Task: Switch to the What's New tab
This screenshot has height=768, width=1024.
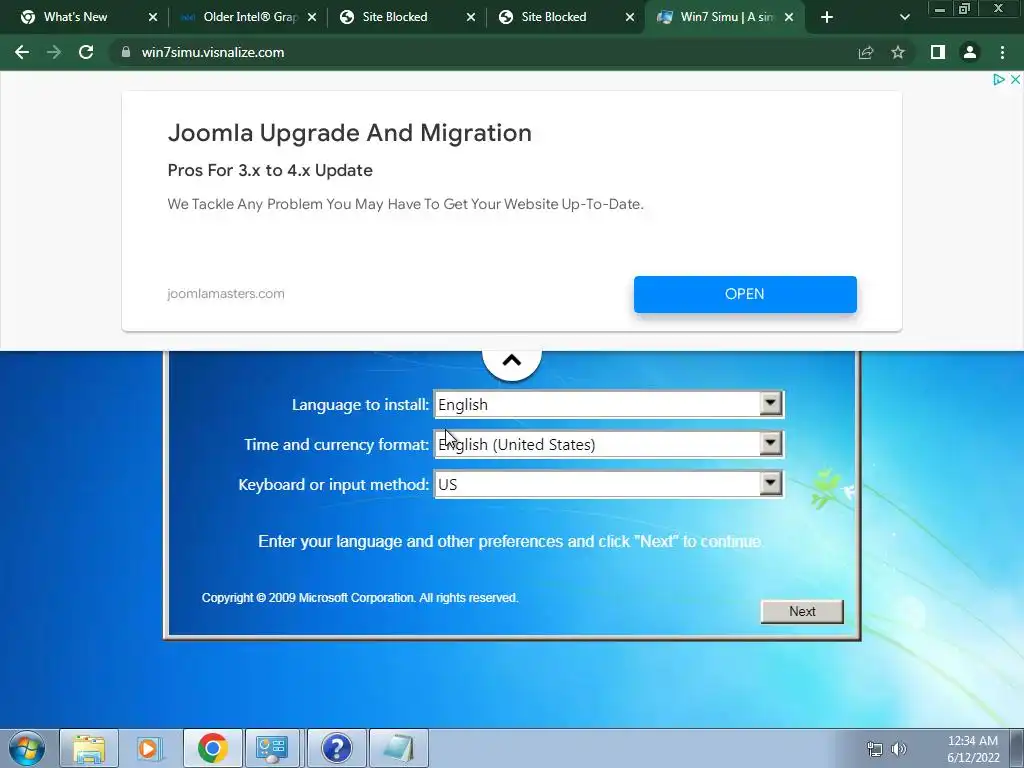Action: [75, 17]
